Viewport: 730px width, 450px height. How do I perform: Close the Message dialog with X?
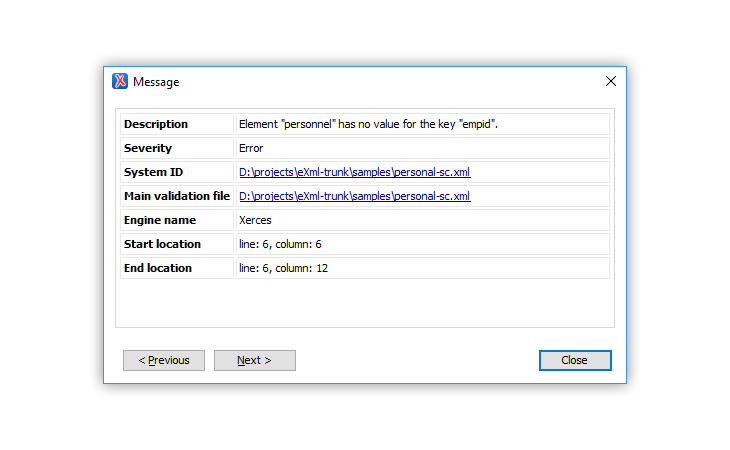click(610, 81)
